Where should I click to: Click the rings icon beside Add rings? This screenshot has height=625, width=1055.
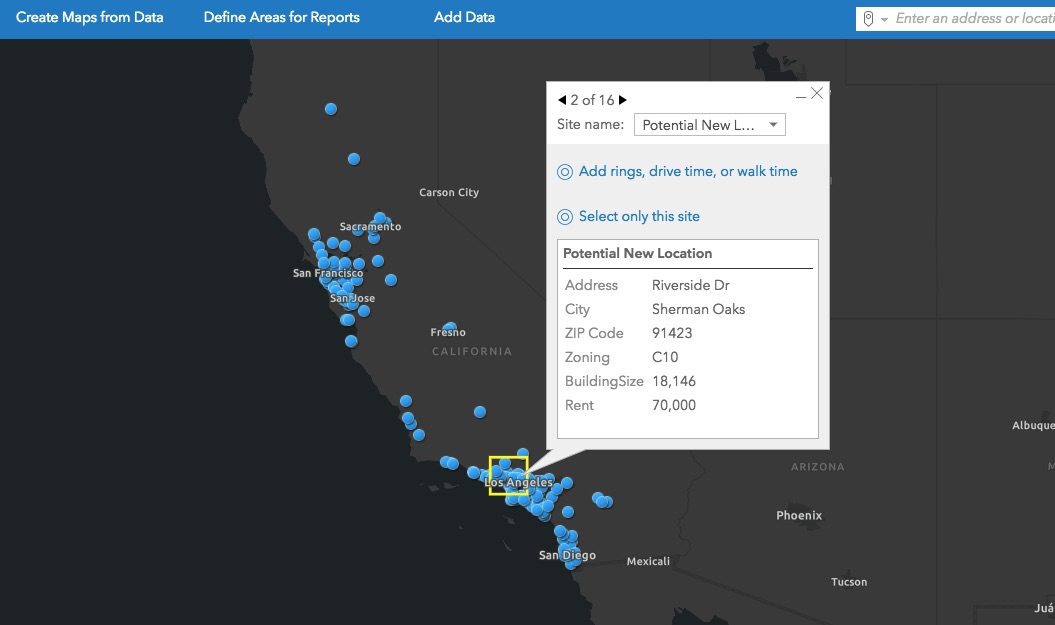[565, 172]
